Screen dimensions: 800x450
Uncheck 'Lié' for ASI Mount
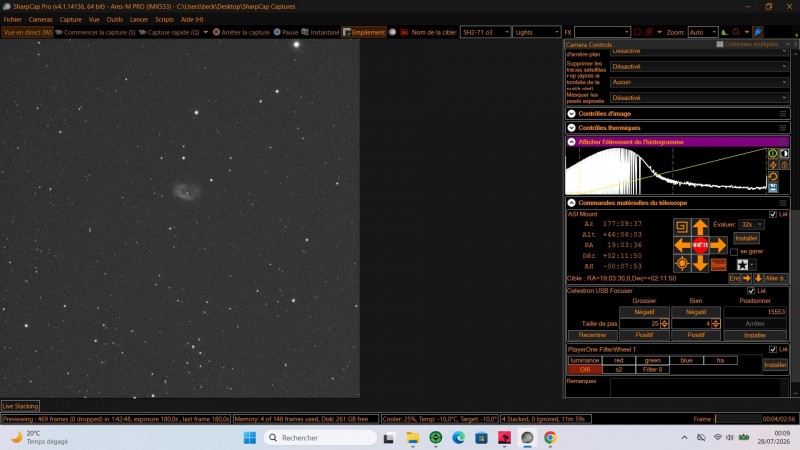pyautogui.click(x=772, y=214)
